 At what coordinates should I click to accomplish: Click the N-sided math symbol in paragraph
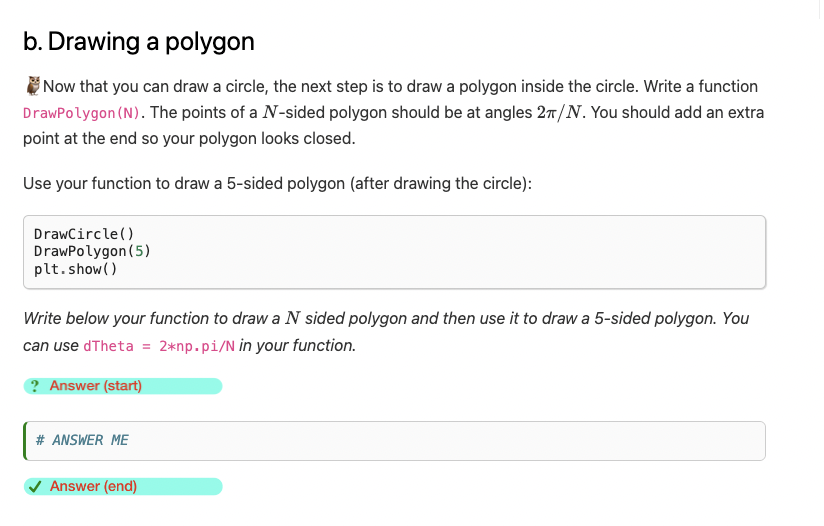(x=270, y=112)
